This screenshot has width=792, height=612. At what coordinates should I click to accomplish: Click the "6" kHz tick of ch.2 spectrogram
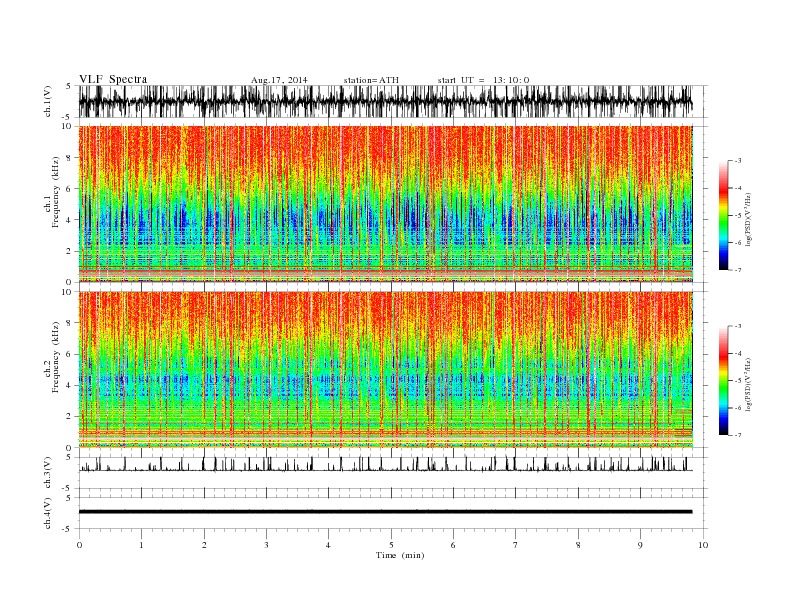coord(70,354)
